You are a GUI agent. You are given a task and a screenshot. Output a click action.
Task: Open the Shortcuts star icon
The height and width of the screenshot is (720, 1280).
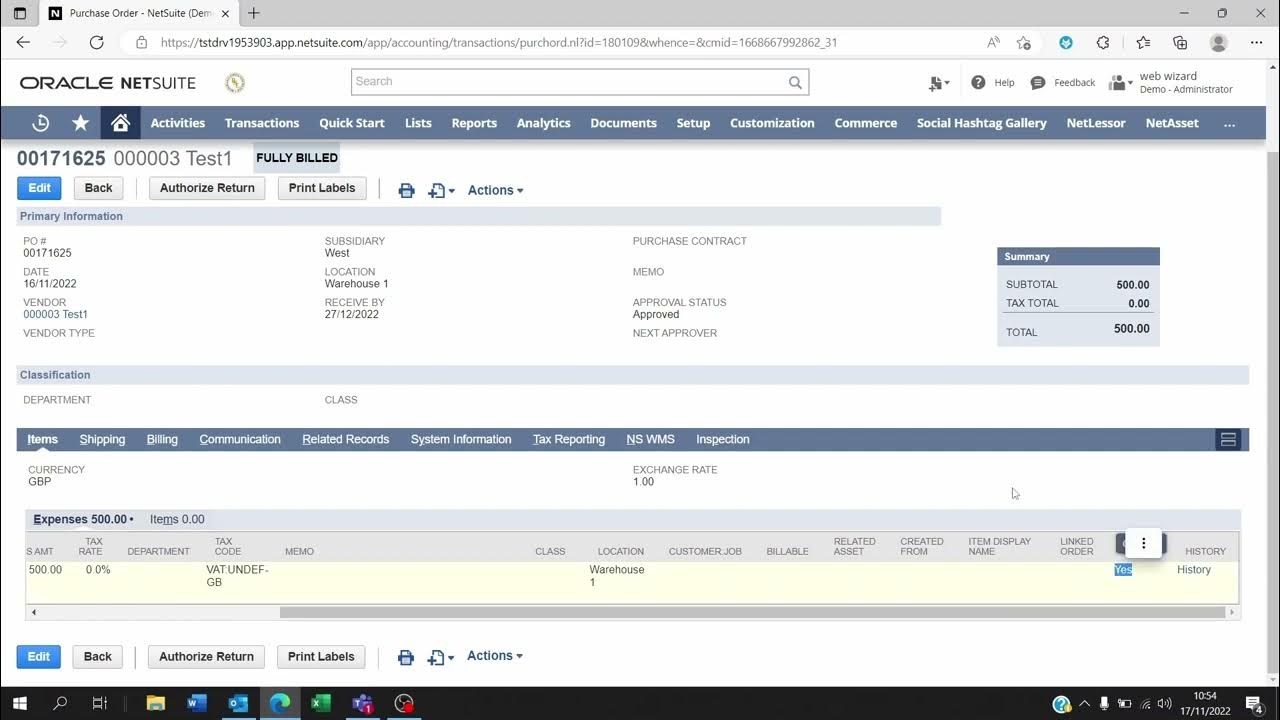point(81,123)
